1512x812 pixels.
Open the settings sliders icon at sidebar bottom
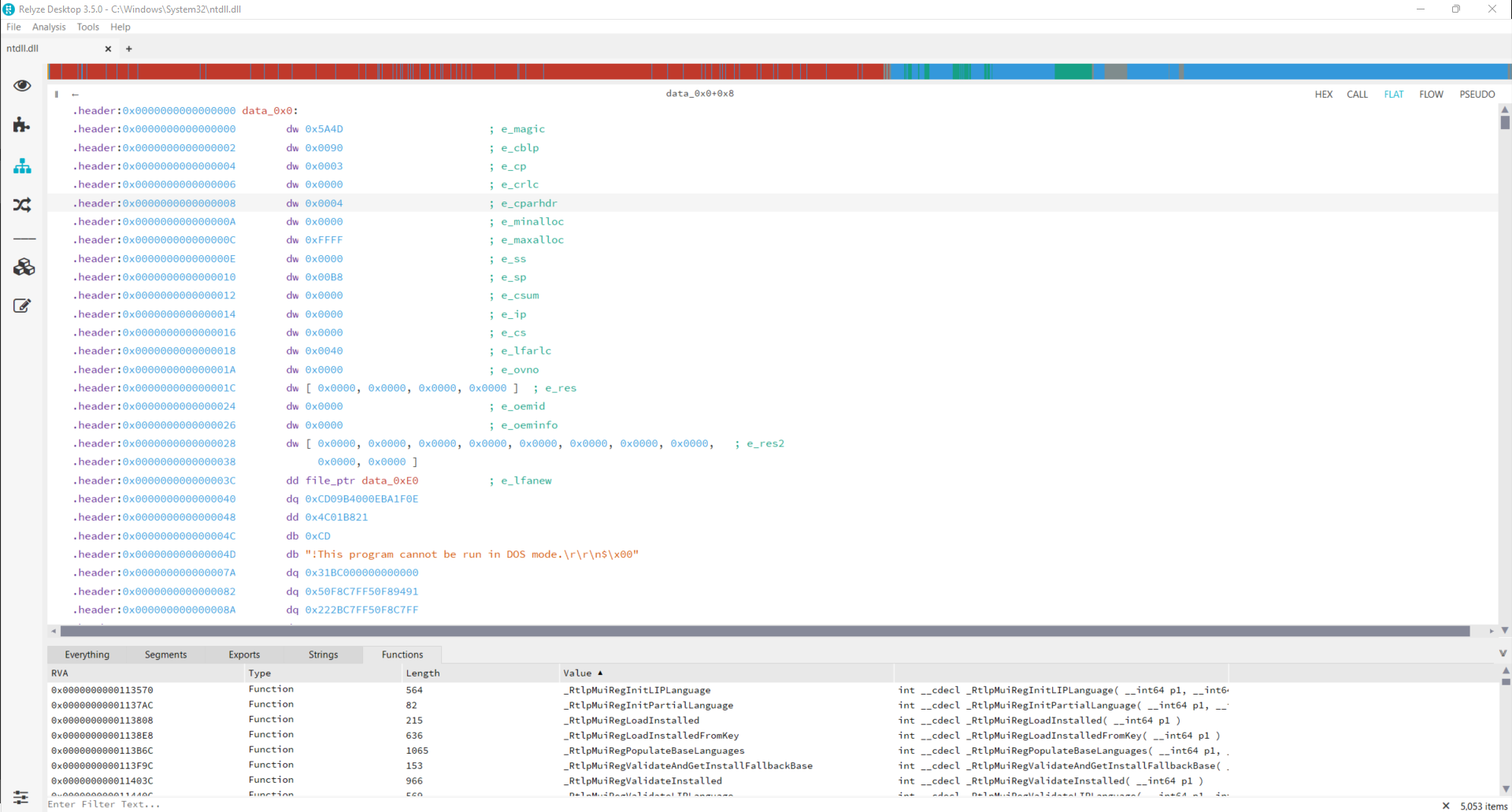tap(21, 798)
